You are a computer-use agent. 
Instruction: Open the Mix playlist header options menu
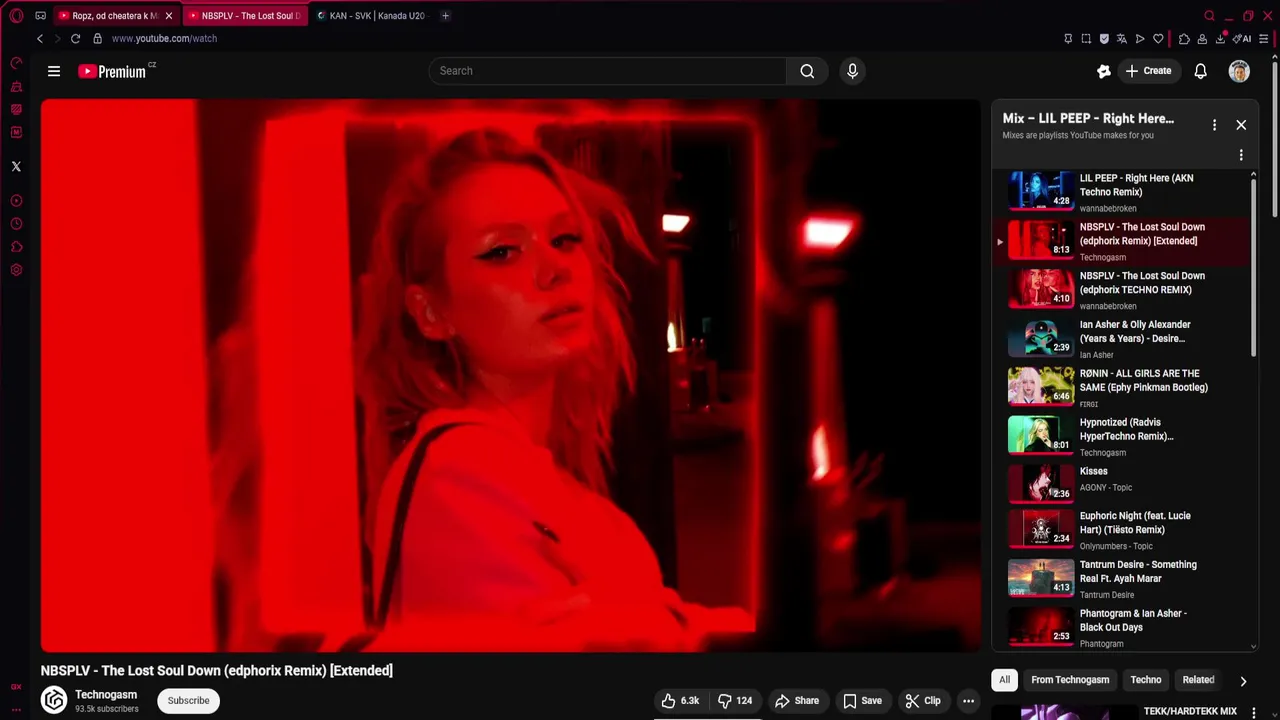1214,125
